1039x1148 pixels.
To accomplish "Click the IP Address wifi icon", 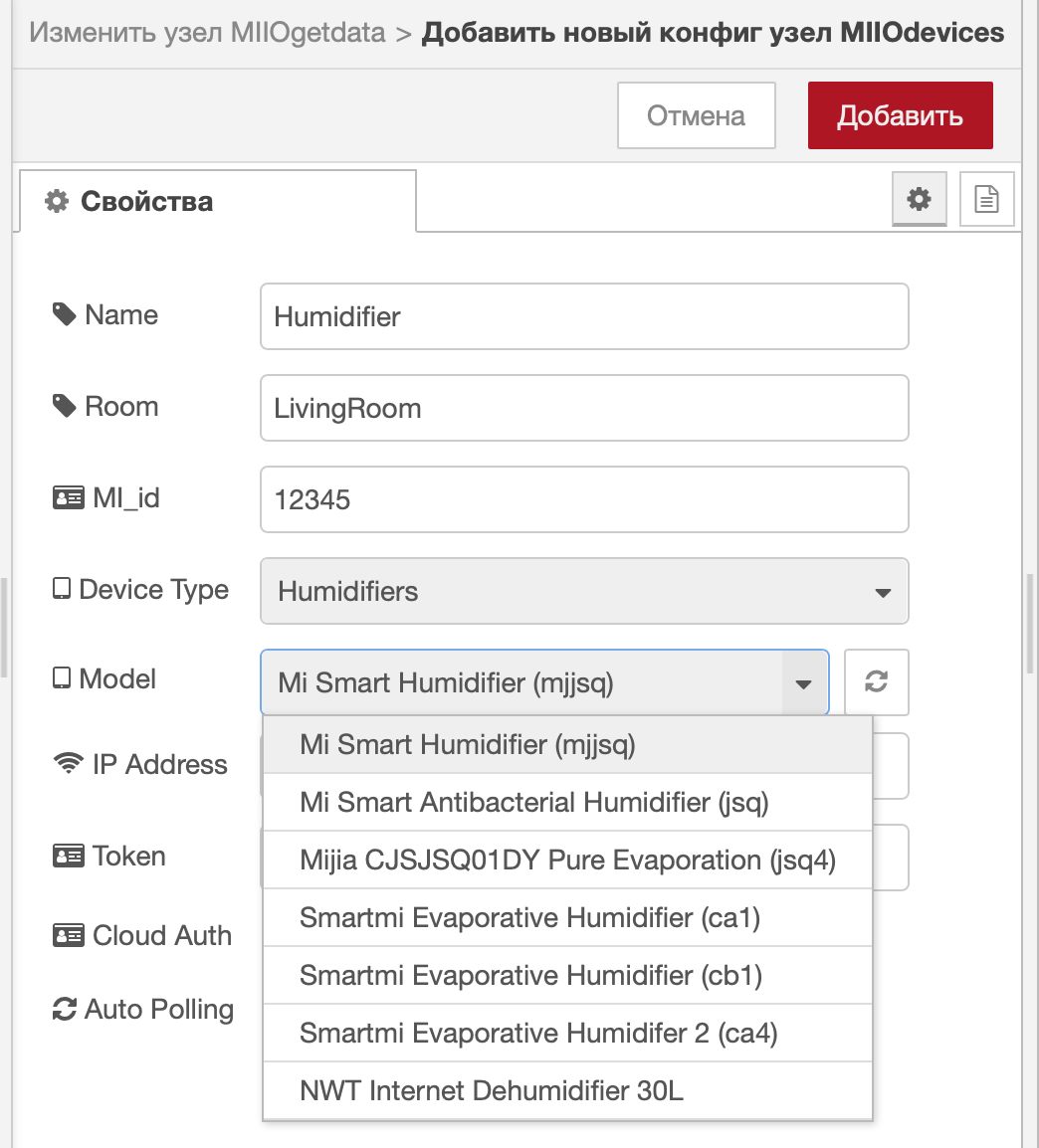I will click(x=68, y=763).
